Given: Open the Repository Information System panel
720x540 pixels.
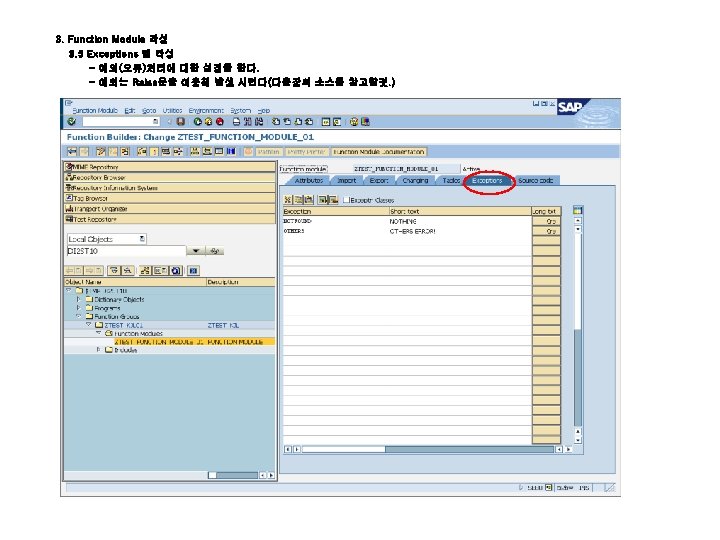Looking at the screenshot, I should pos(169,188).
